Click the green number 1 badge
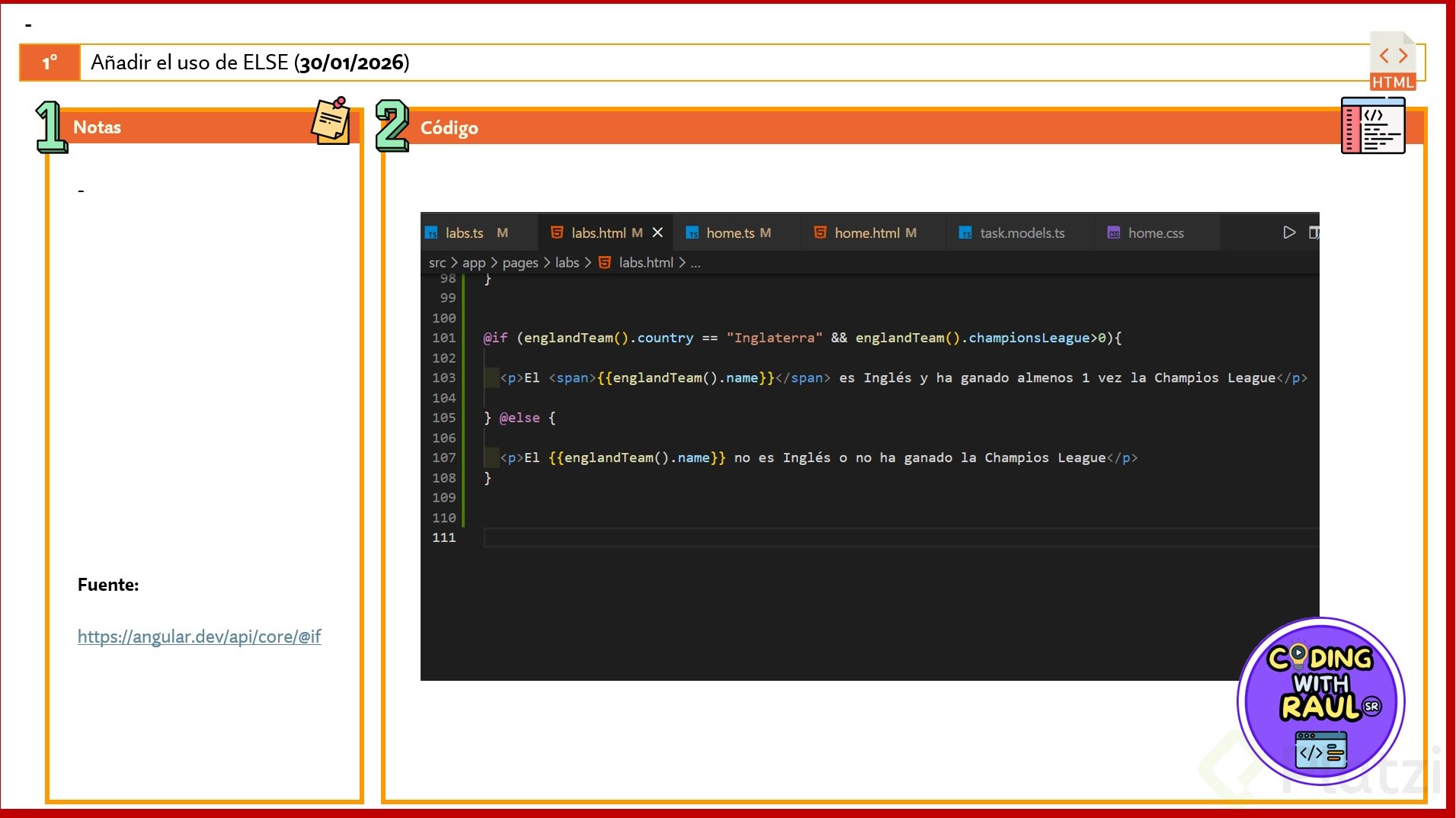 point(51,127)
